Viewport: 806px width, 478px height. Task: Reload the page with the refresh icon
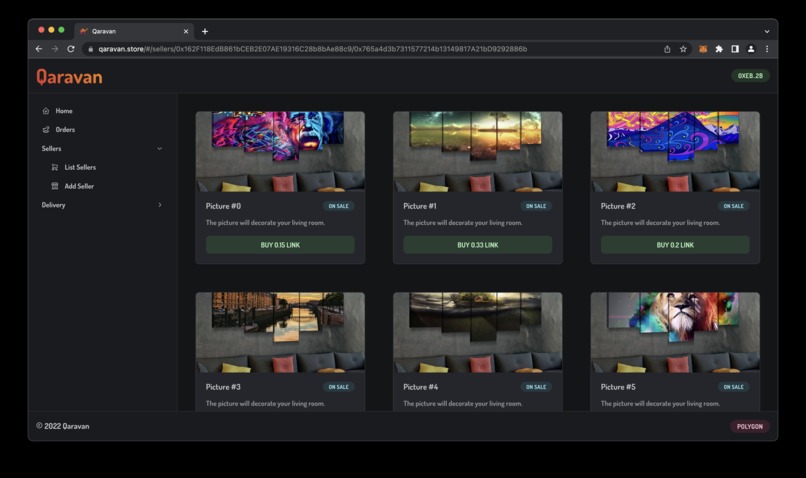[71, 49]
